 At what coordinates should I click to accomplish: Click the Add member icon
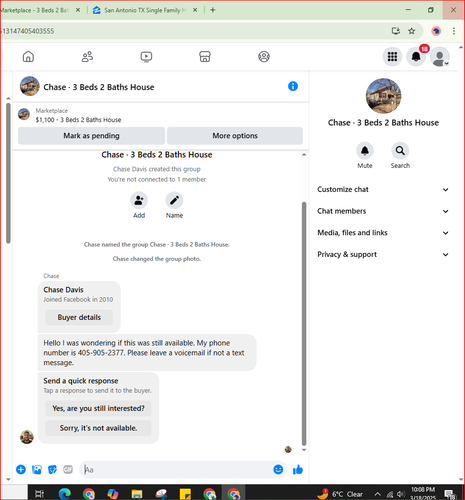click(x=139, y=200)
